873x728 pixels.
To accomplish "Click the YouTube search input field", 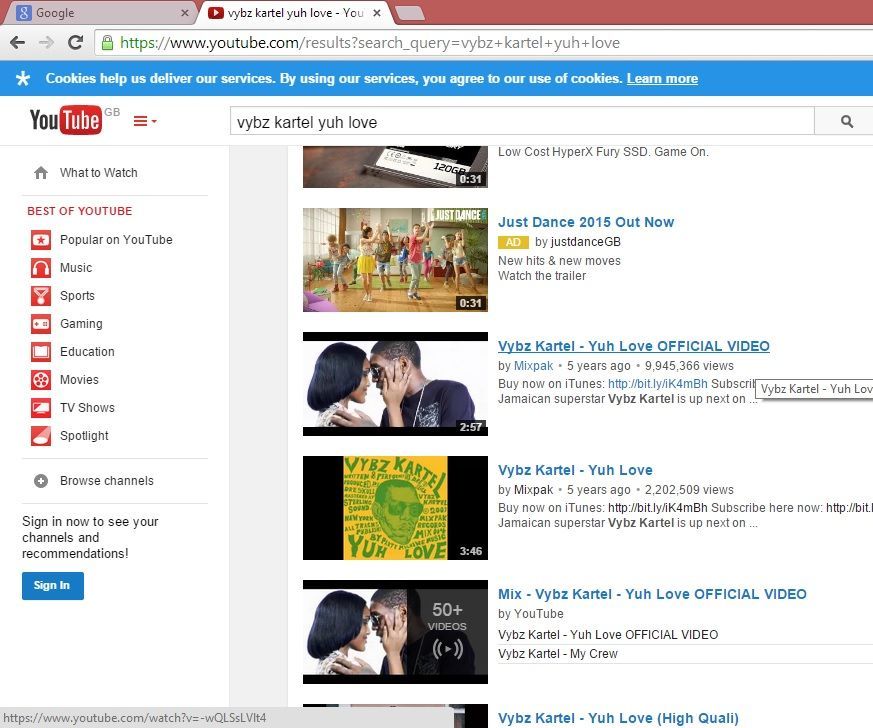I will click(522, 121).
